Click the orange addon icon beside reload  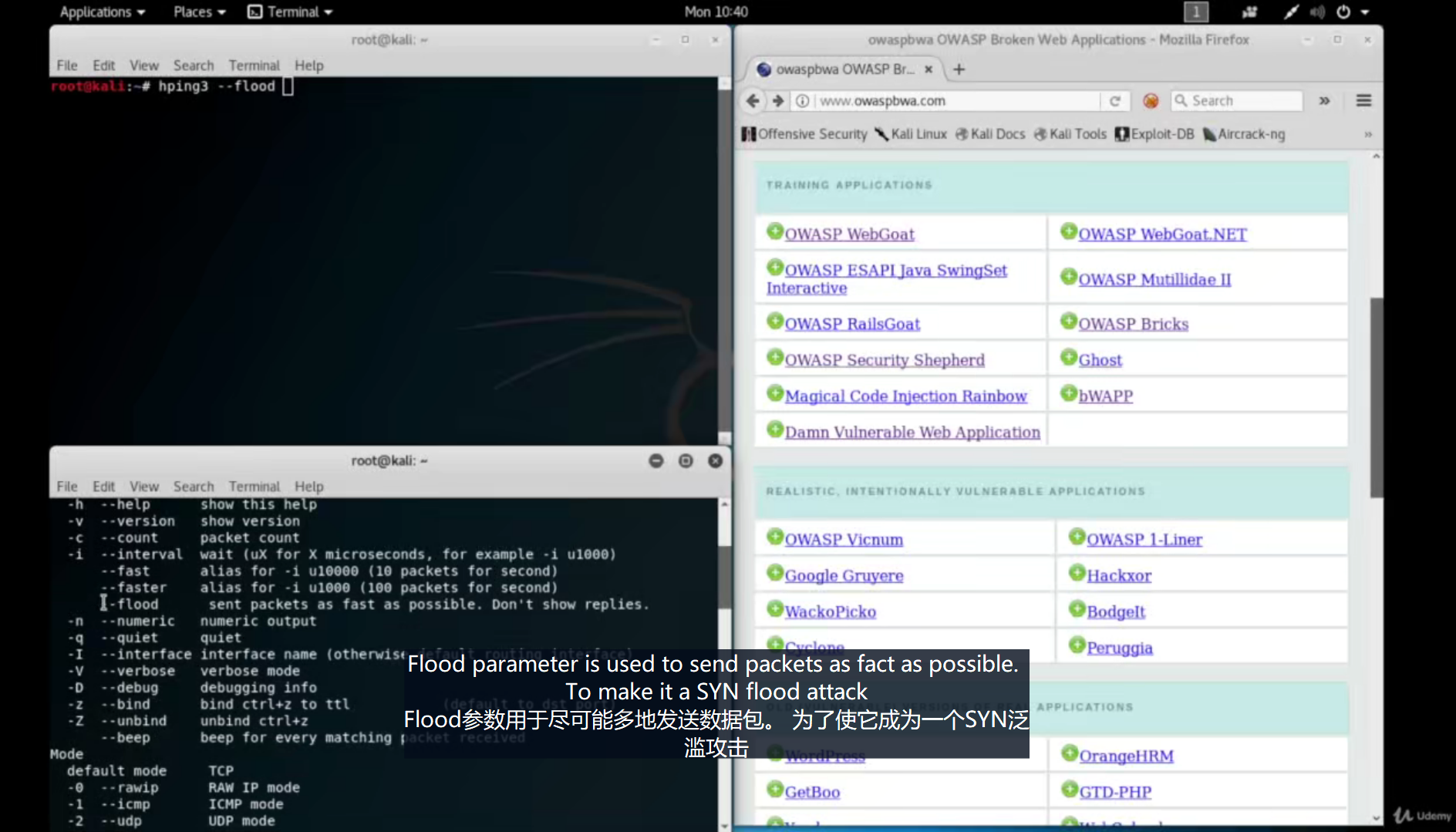point(1151,101)
